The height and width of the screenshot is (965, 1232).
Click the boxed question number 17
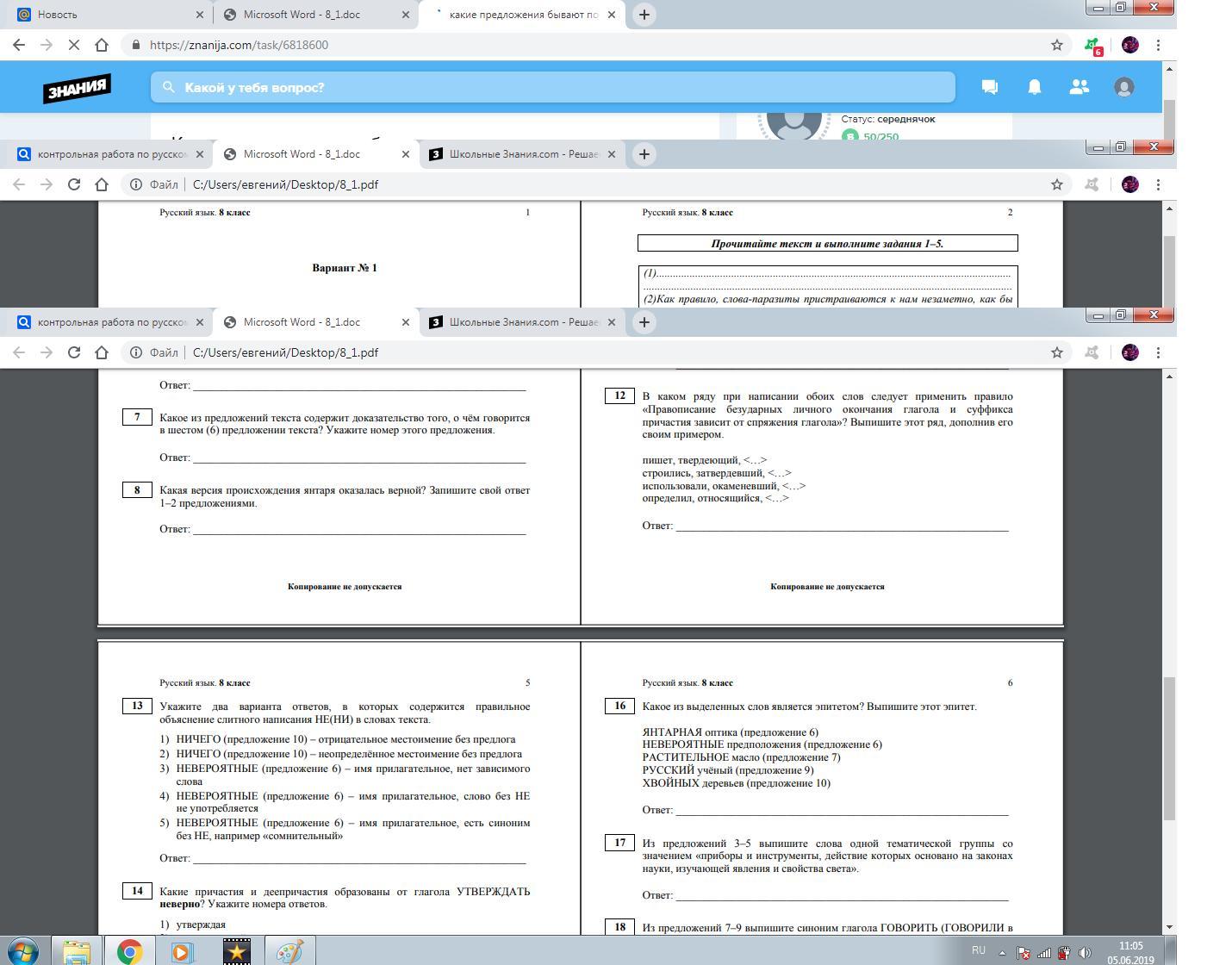[x=619, y=842]
